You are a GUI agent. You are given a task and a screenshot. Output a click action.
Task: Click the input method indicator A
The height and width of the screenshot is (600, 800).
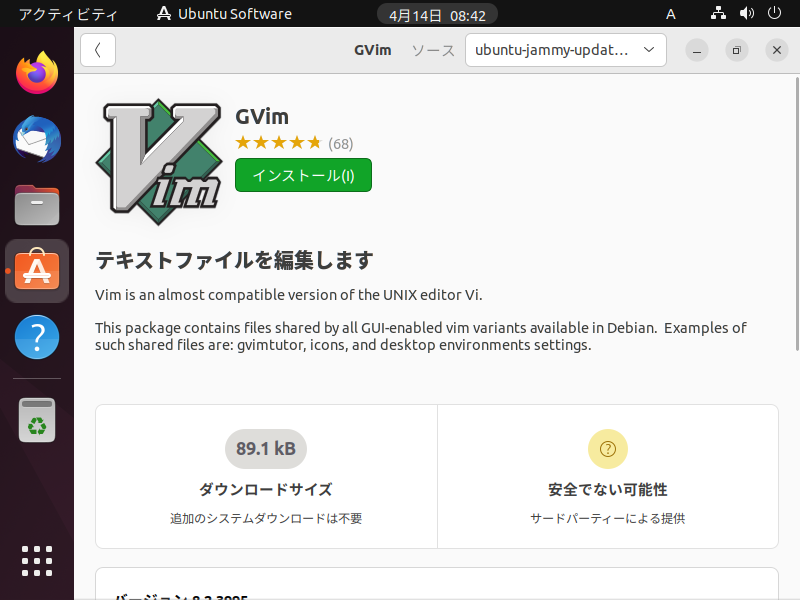(671, 14)
